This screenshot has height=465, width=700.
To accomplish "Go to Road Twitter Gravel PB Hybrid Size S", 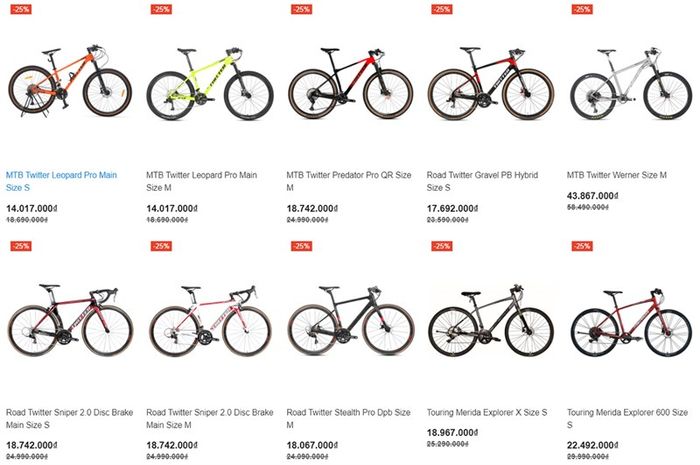I will pos(482,181).
